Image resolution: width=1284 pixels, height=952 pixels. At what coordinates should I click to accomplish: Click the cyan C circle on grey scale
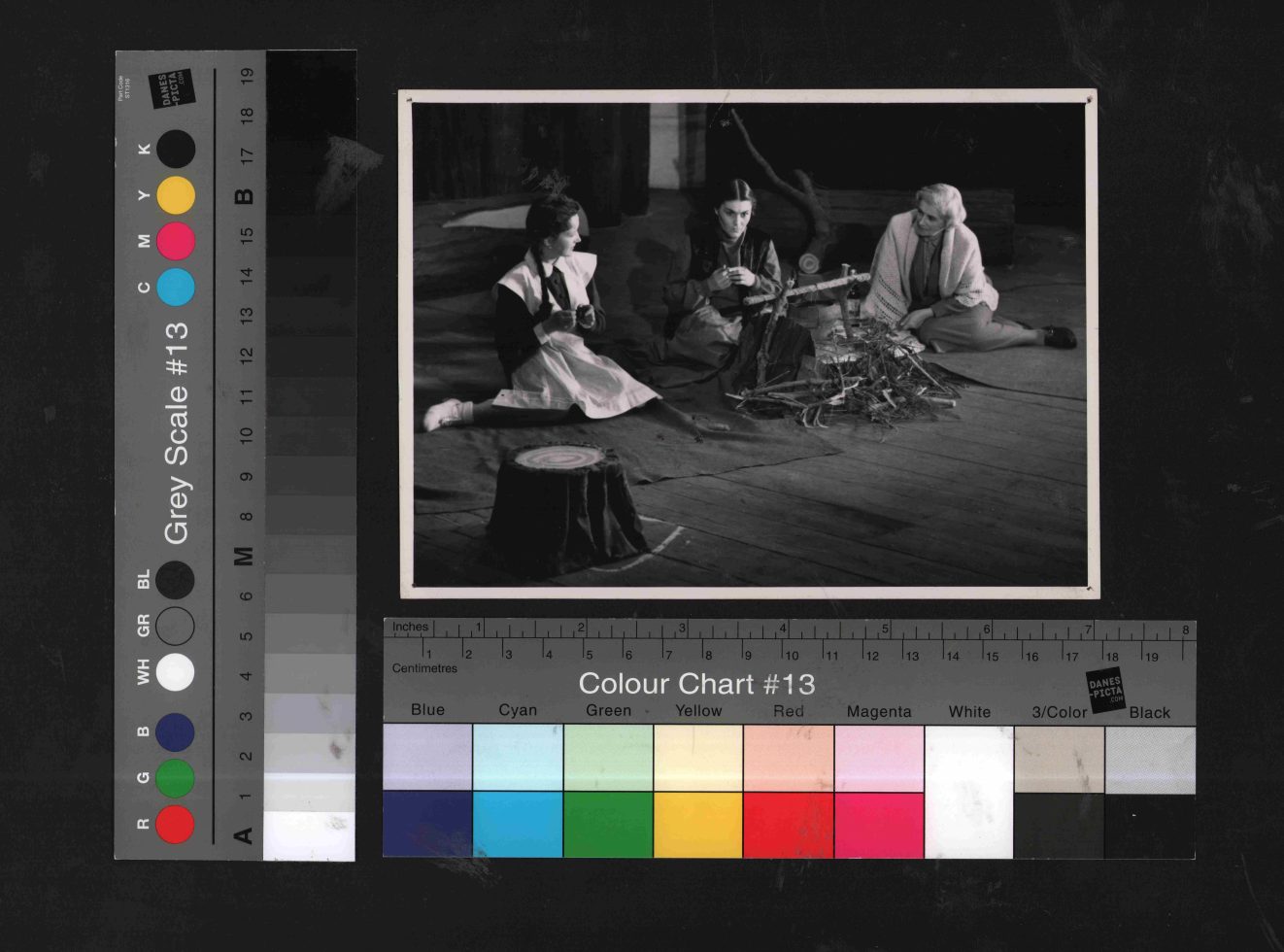pos(176,288)
